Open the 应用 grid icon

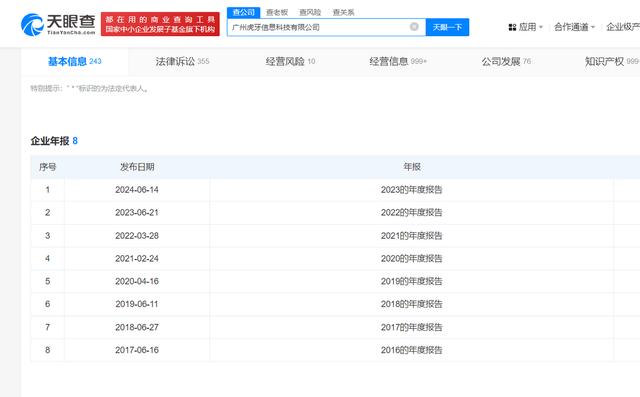[512, 27]
